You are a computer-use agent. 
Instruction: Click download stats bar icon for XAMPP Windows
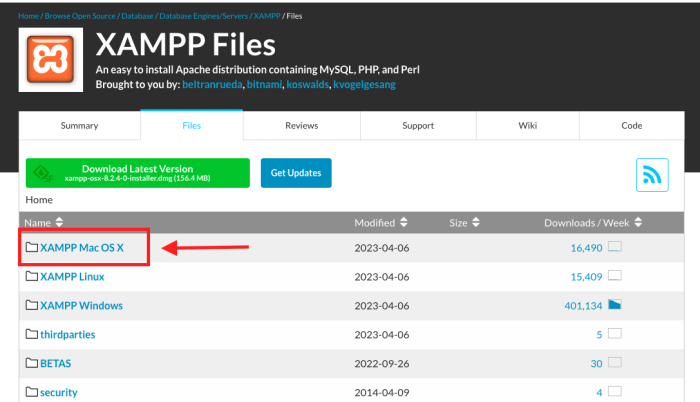point(615,305)
